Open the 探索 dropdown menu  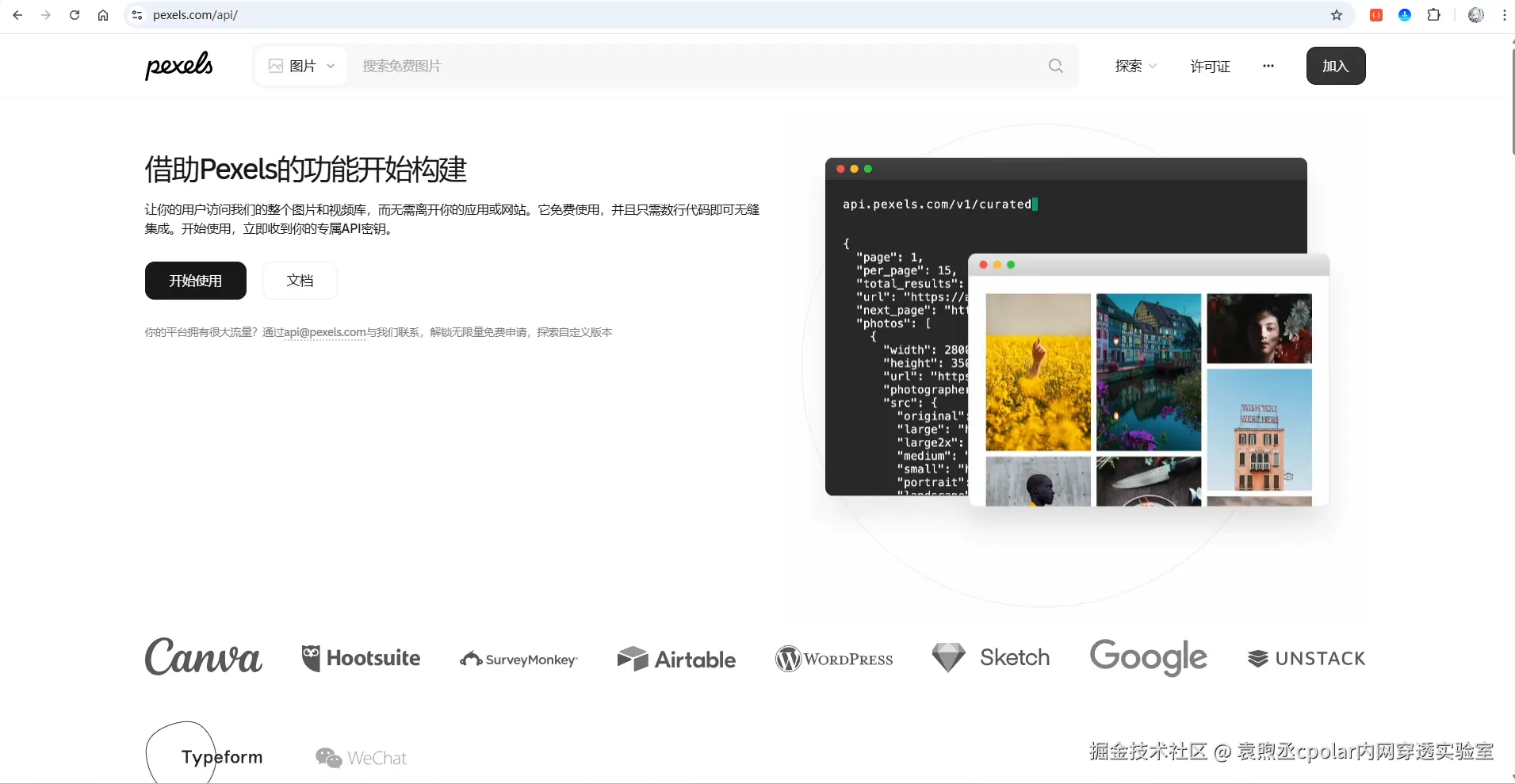click(x=1135, y=66)
